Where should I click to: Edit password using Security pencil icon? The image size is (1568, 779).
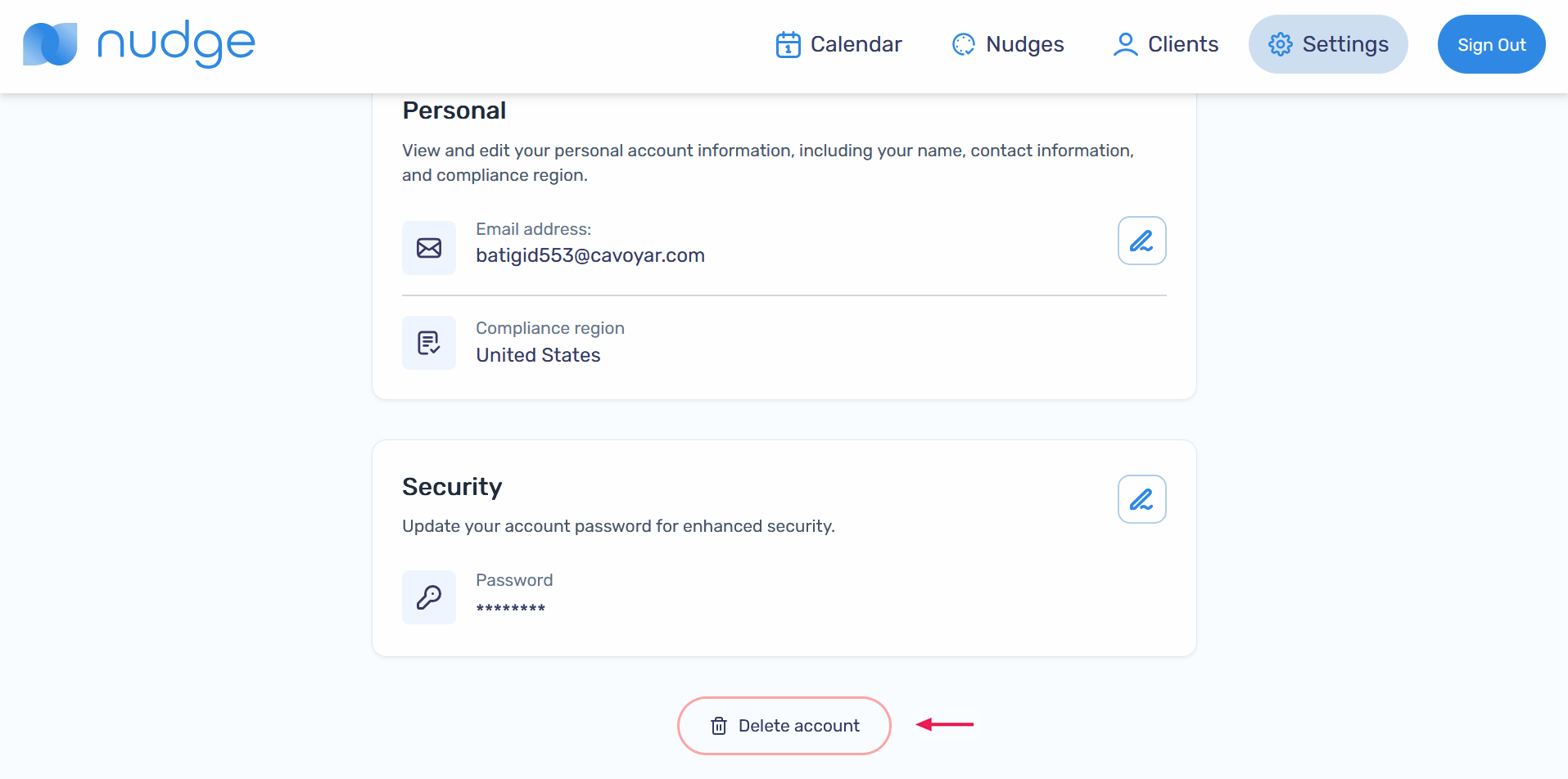coord(1141,499)
